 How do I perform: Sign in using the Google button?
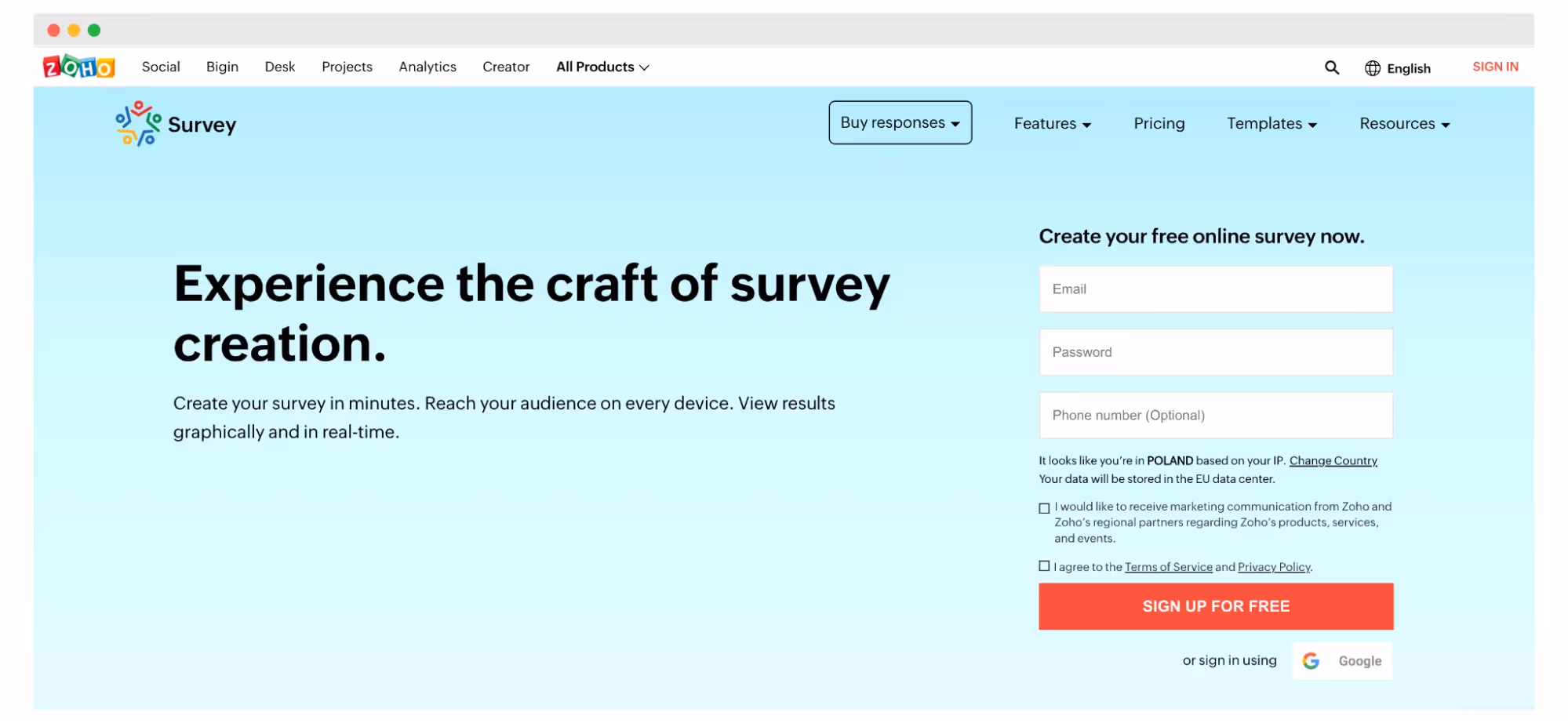(1342, 661)
